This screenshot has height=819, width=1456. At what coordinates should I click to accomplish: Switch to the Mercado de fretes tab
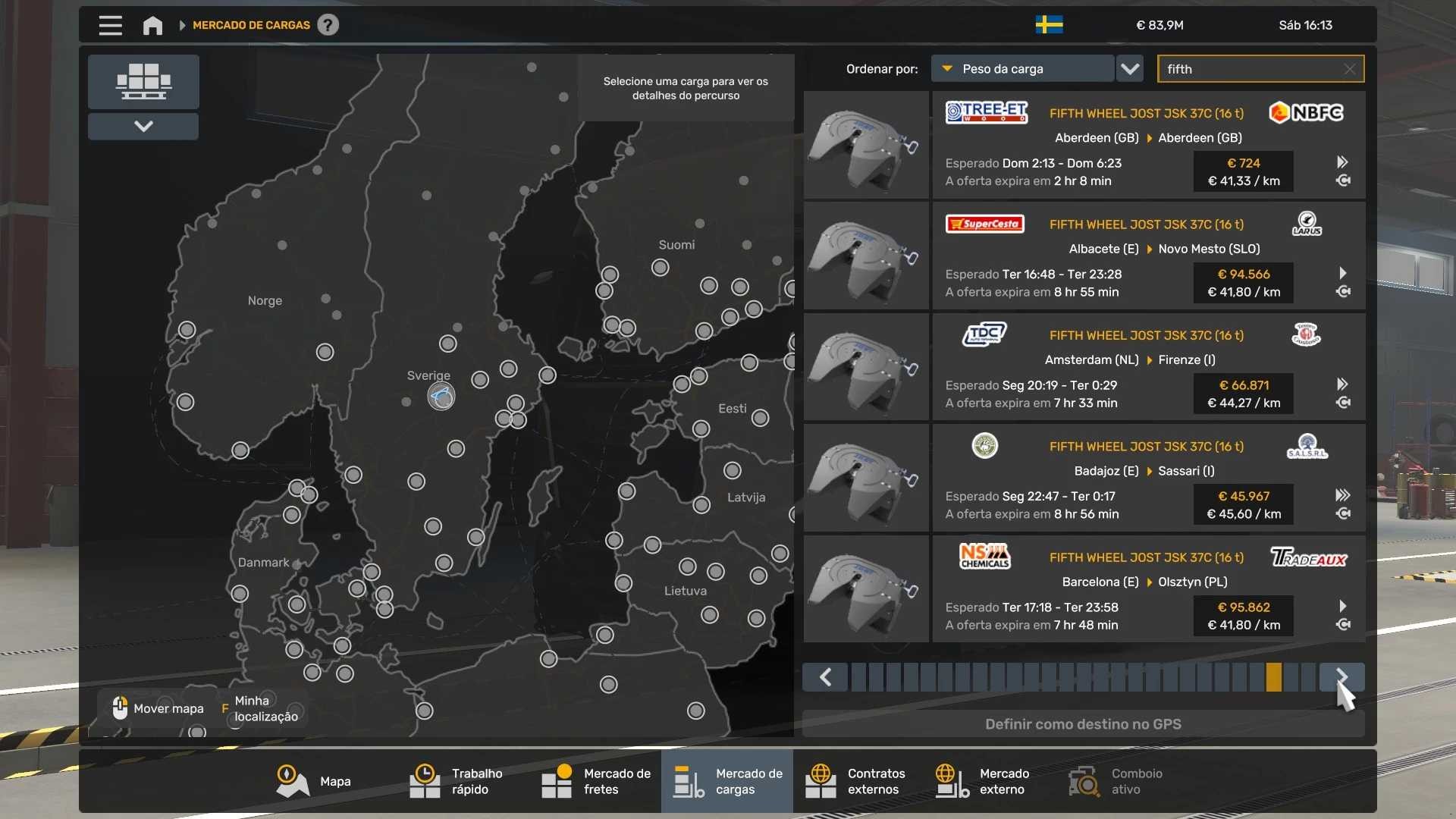tap(597, 781)
